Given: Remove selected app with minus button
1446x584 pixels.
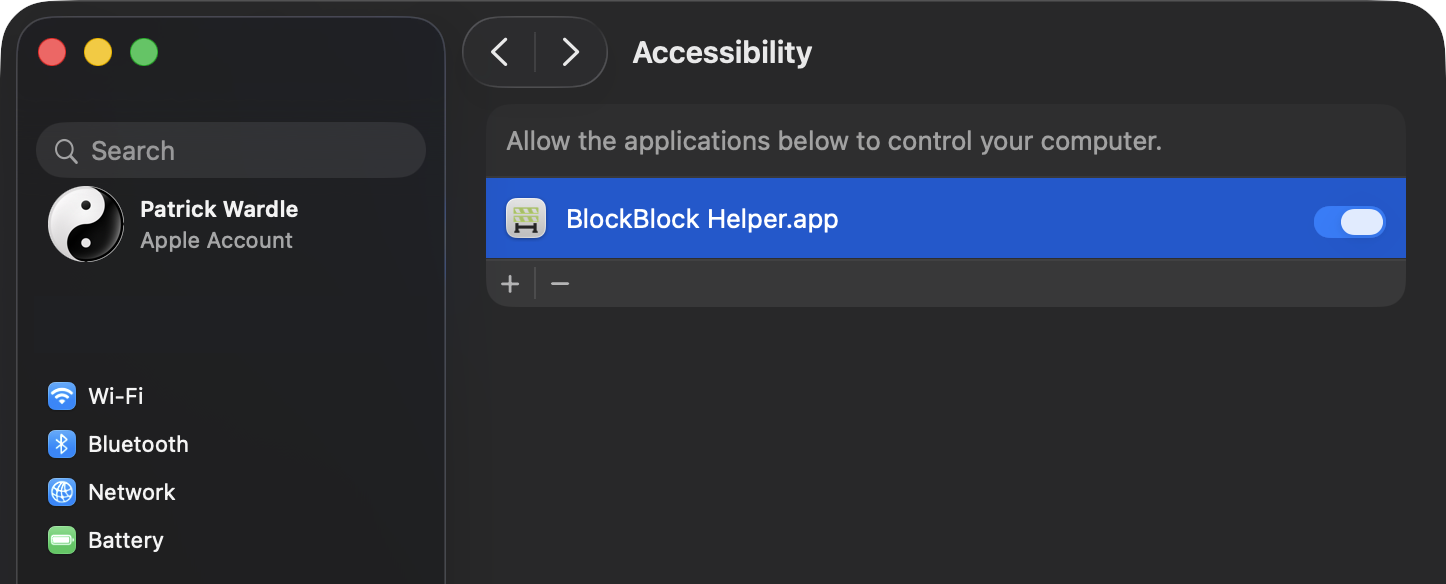Looking at the screenshot, I should [x=560, y=284].
